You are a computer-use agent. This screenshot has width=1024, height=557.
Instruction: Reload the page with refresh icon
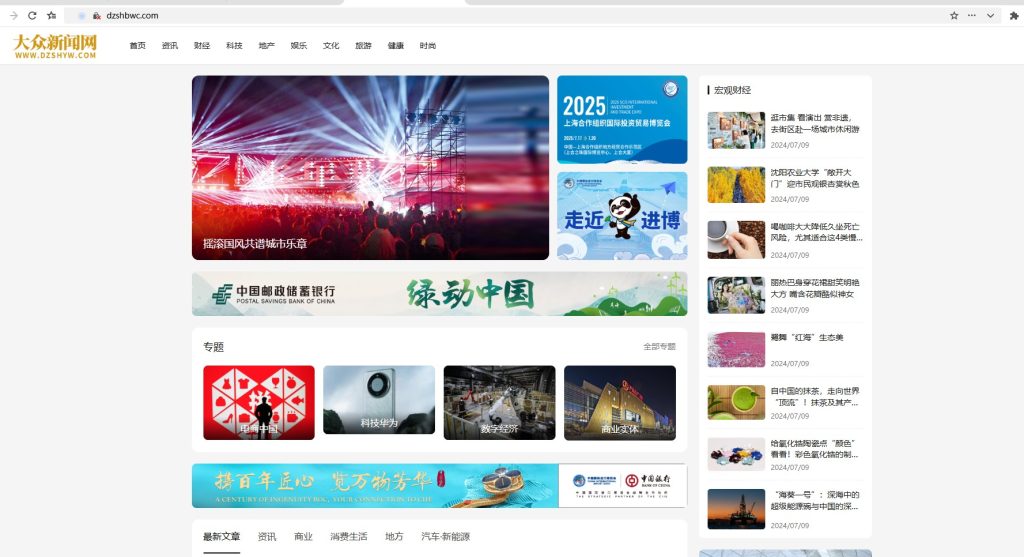click(x=32, y=15)
